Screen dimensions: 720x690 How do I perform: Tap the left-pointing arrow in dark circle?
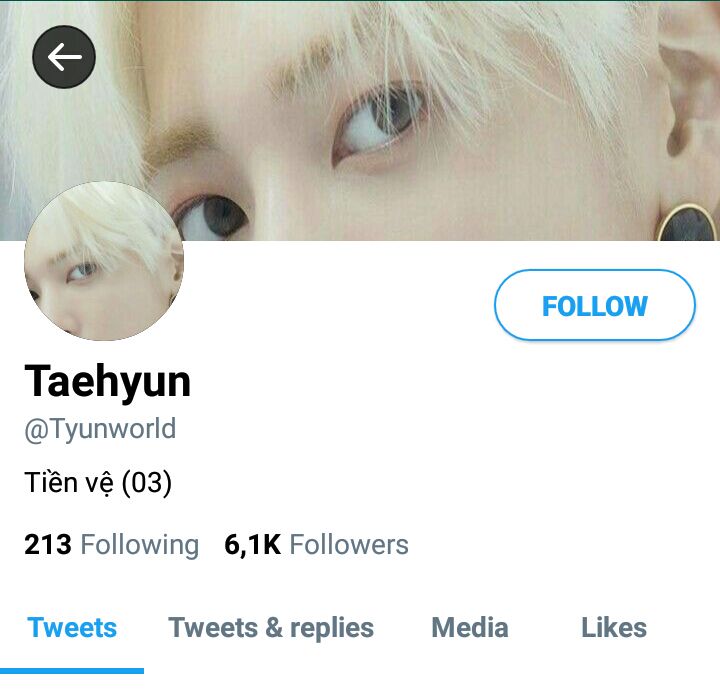(x=64, y=57)
